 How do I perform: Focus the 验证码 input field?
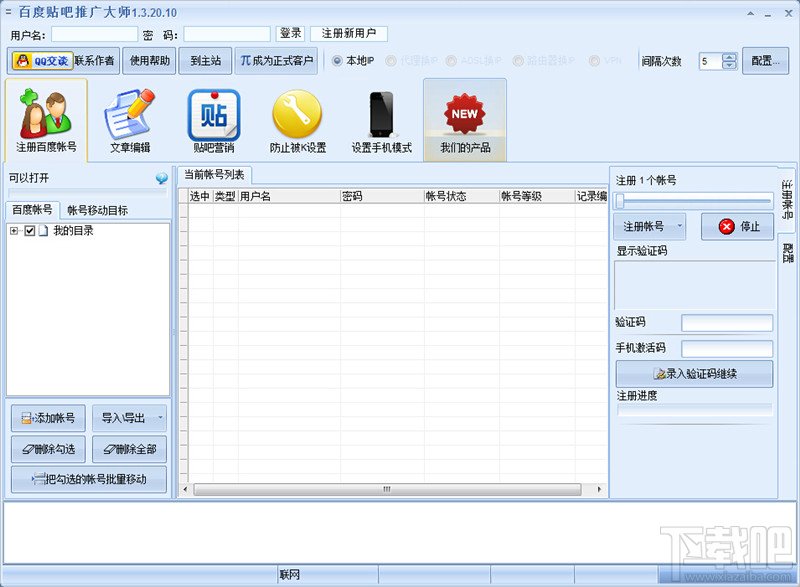[x=727, y=323]
